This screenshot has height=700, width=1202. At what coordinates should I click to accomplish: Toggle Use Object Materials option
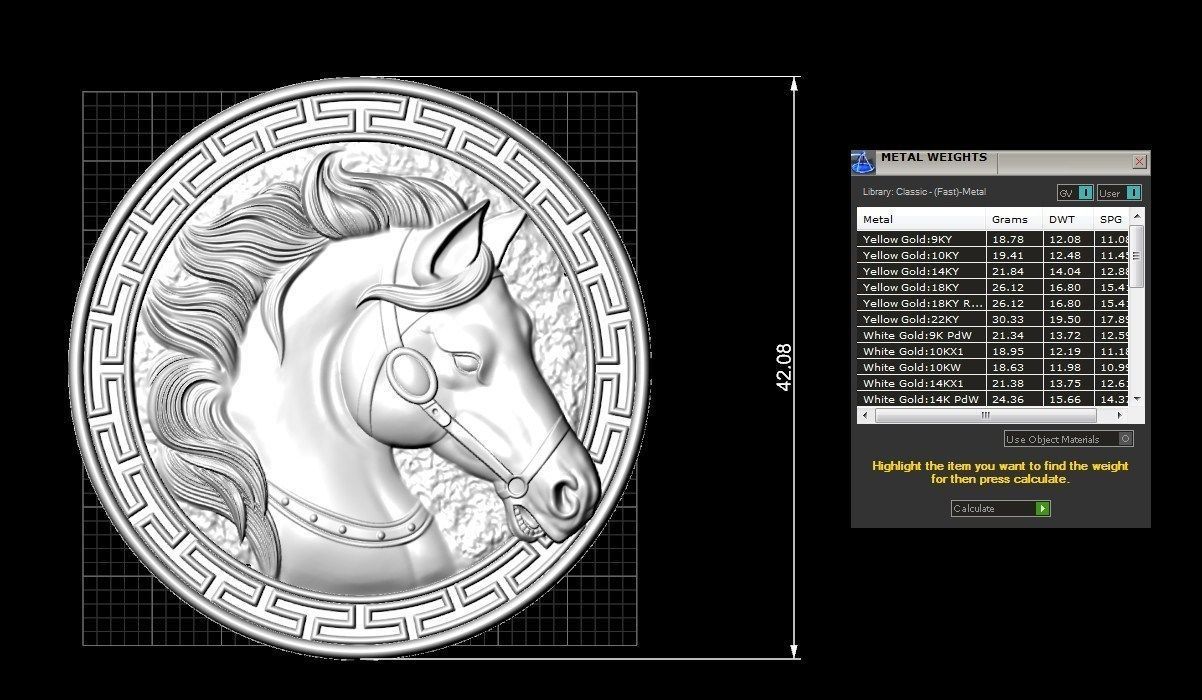click(x=1069, y=439)
